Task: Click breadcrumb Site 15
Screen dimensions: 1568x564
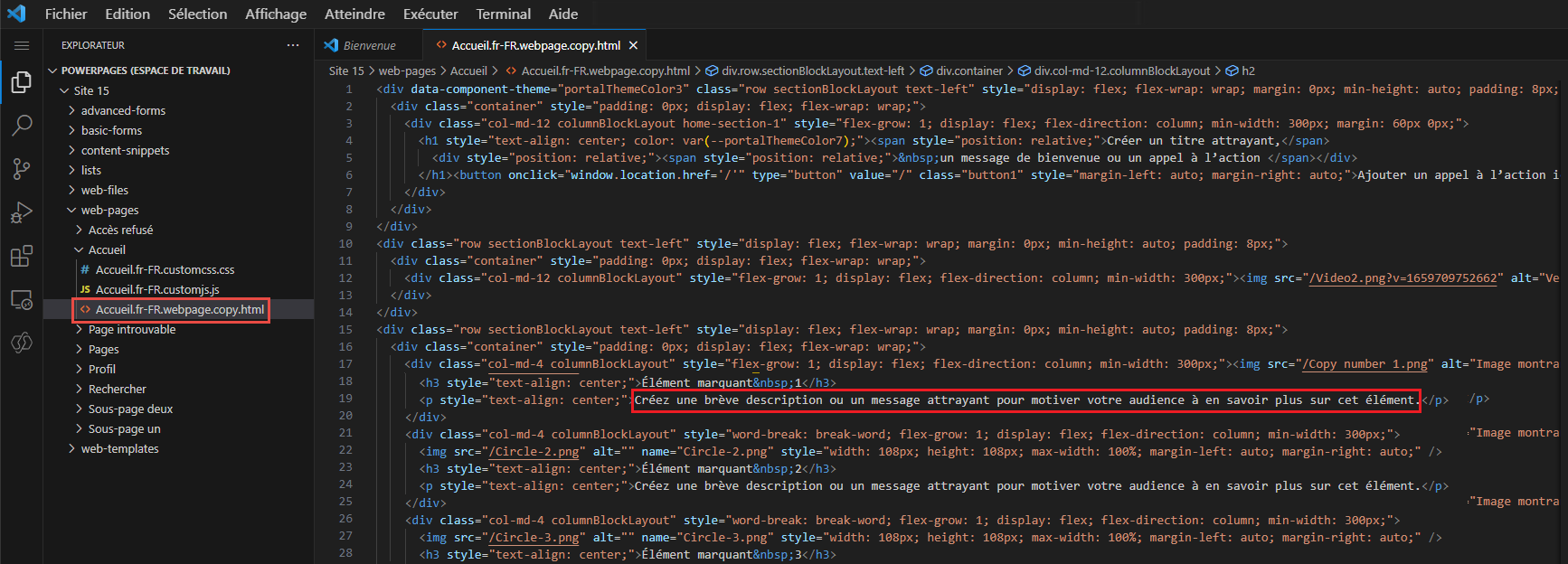Action: point(346,70)
